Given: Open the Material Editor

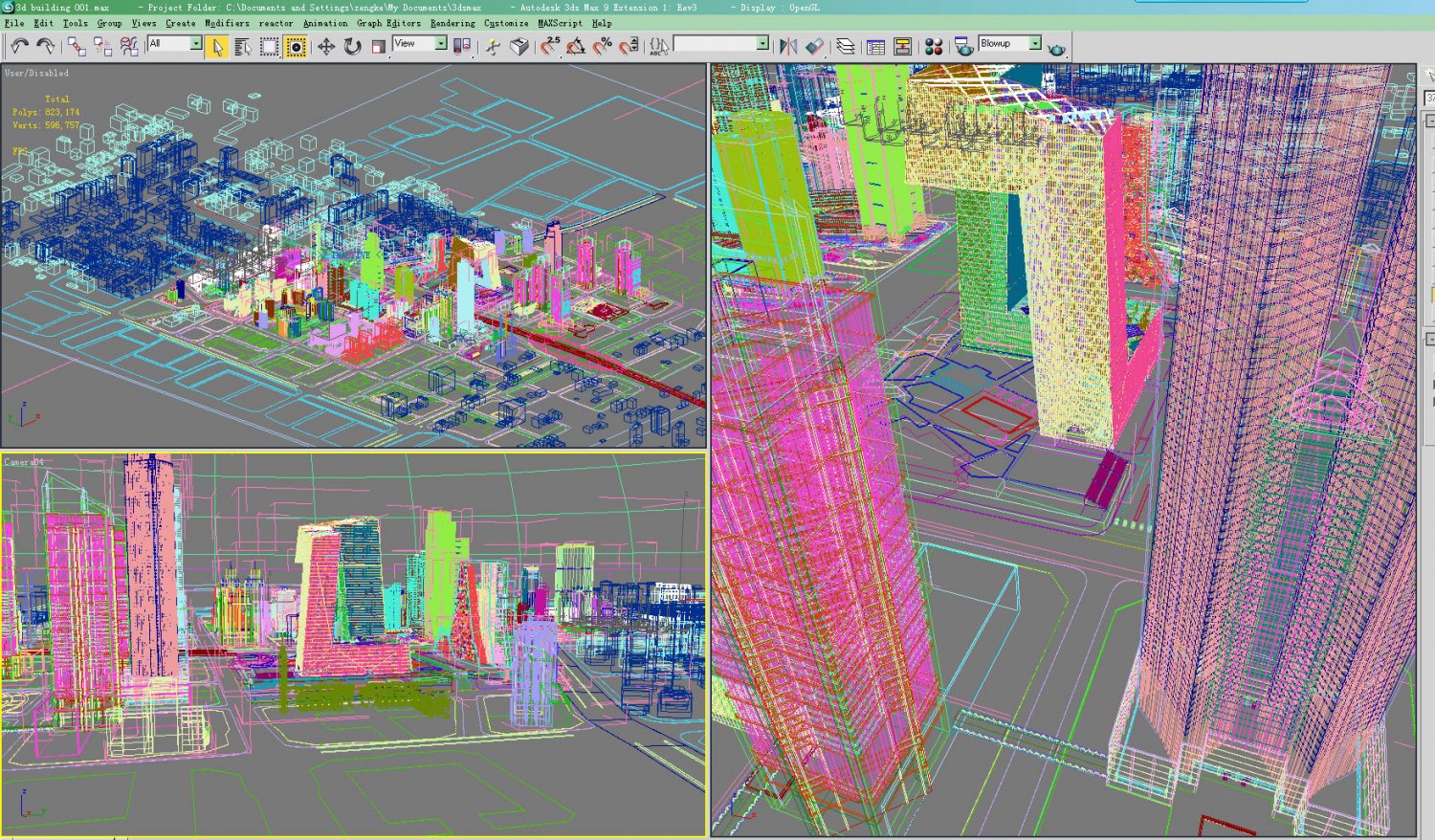Looking at the screenshot, I should coord(935,43).
